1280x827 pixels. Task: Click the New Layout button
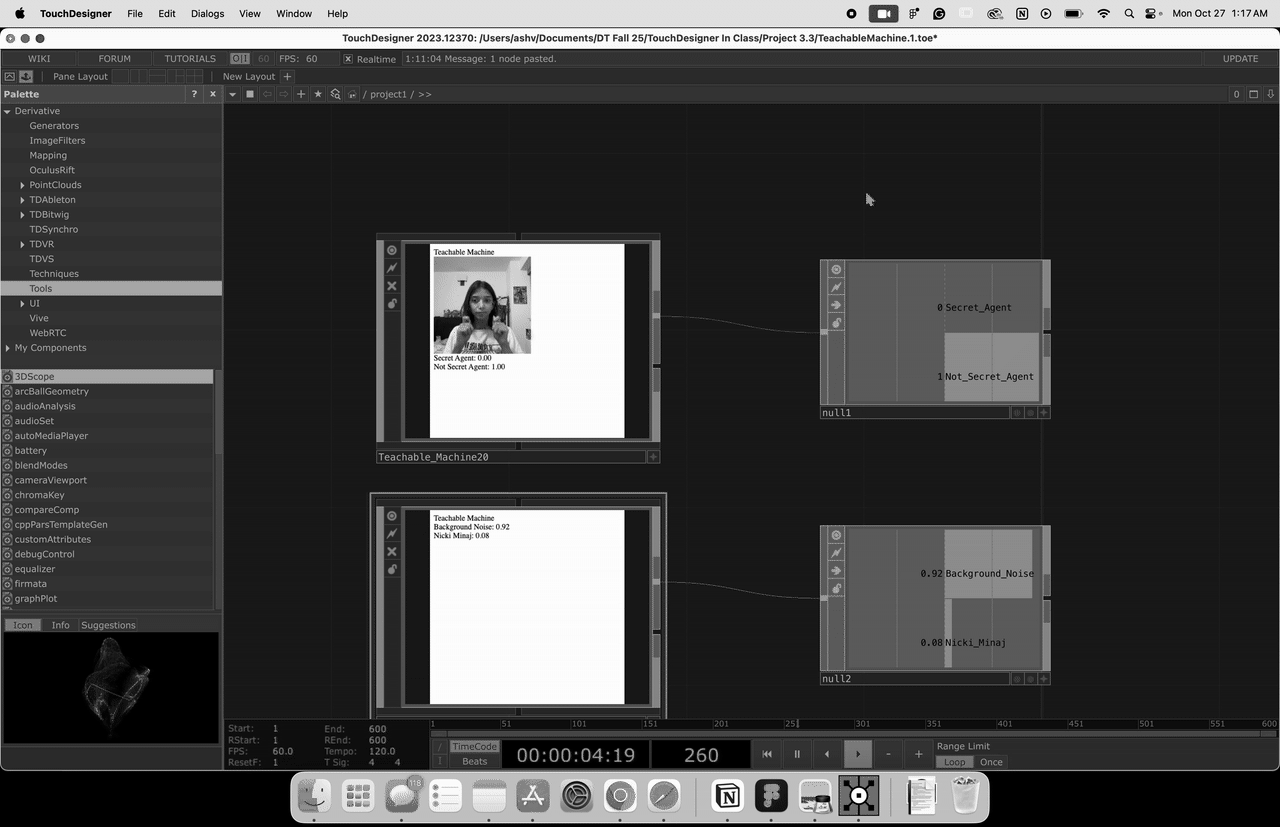[x=249, y=76]
